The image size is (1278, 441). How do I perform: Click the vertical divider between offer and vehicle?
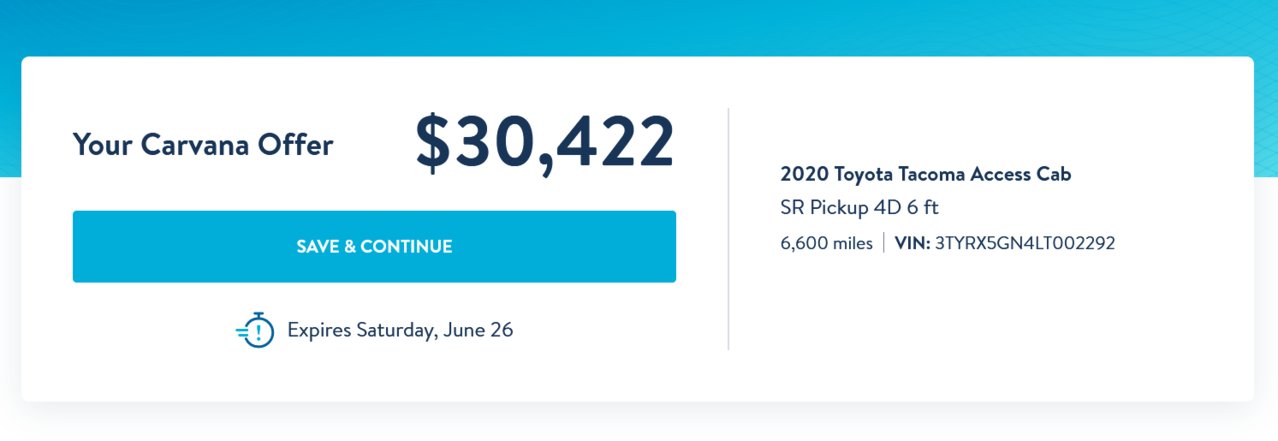[728, 229]
